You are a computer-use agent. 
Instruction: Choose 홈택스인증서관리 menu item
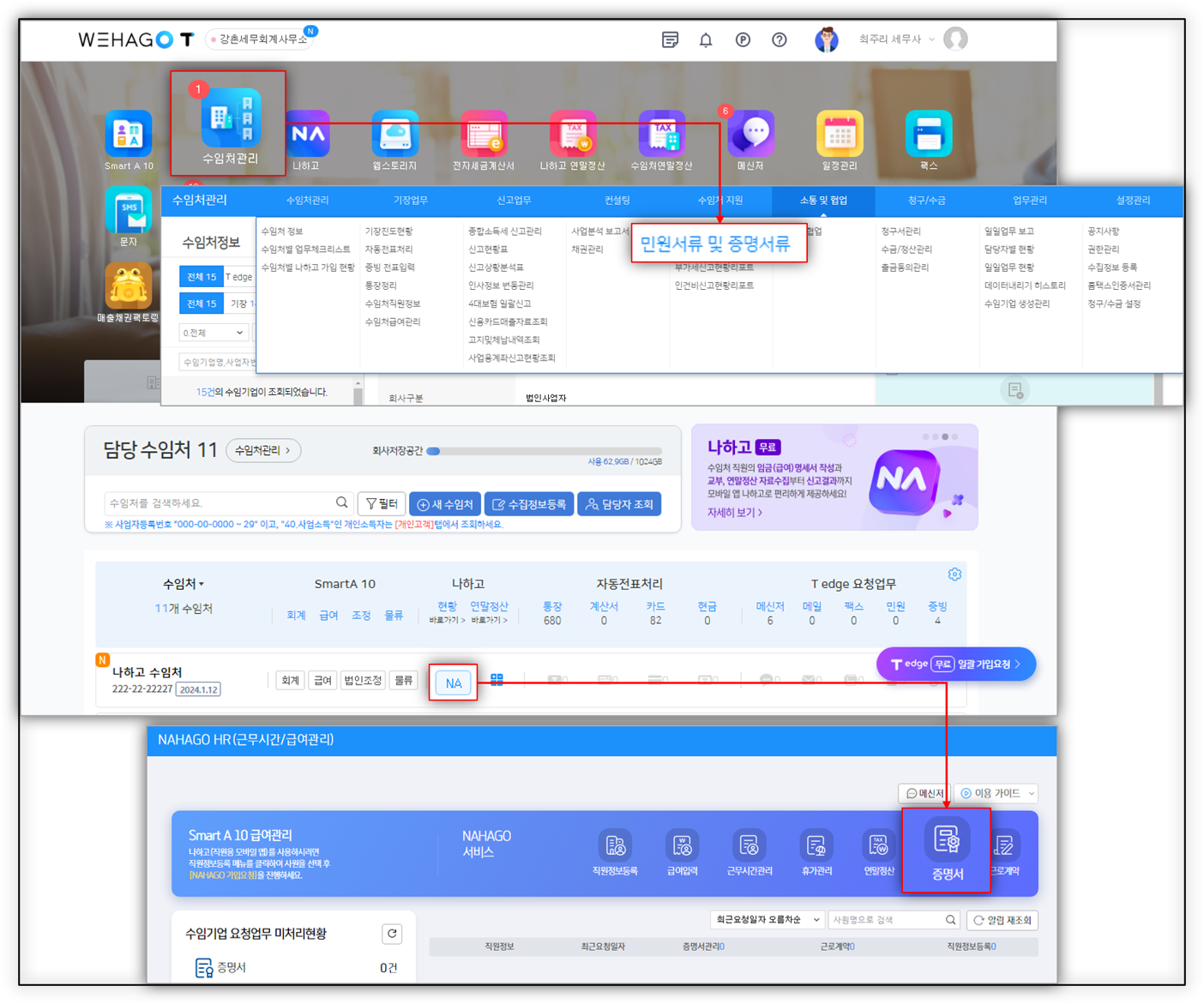coord(1119,286)
